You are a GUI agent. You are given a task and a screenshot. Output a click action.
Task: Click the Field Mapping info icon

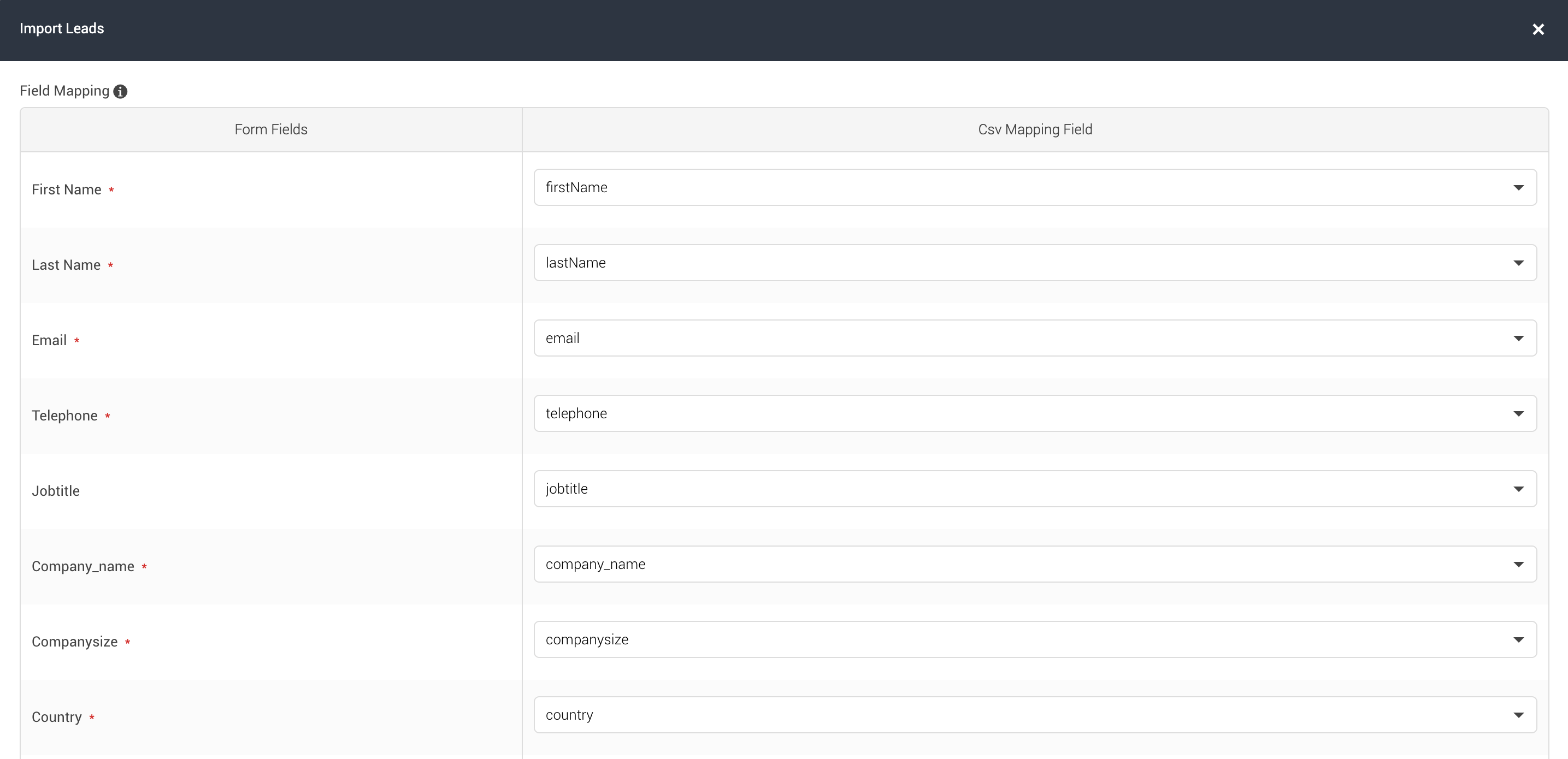click(120, 91)
